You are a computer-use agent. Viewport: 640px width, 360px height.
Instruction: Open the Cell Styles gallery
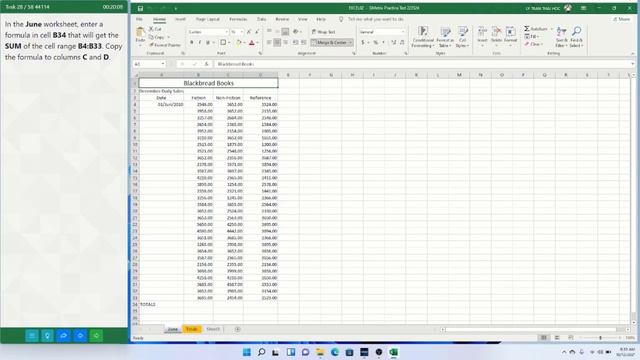click(x=462, y=37)
